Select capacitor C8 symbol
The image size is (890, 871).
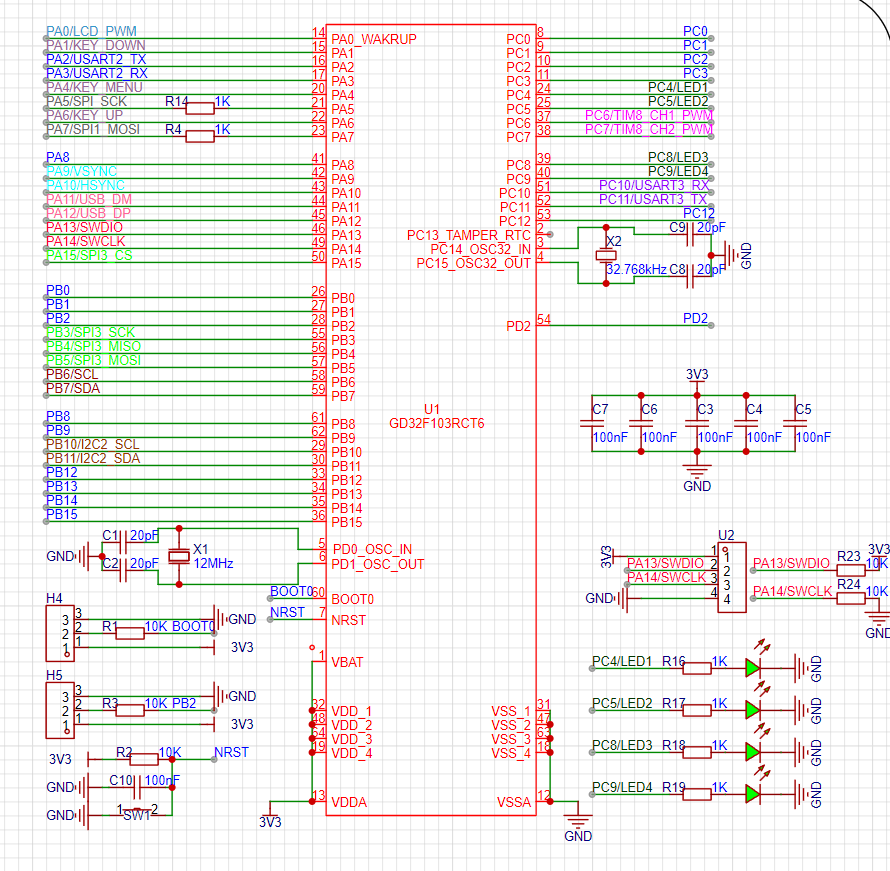[690, 277]
